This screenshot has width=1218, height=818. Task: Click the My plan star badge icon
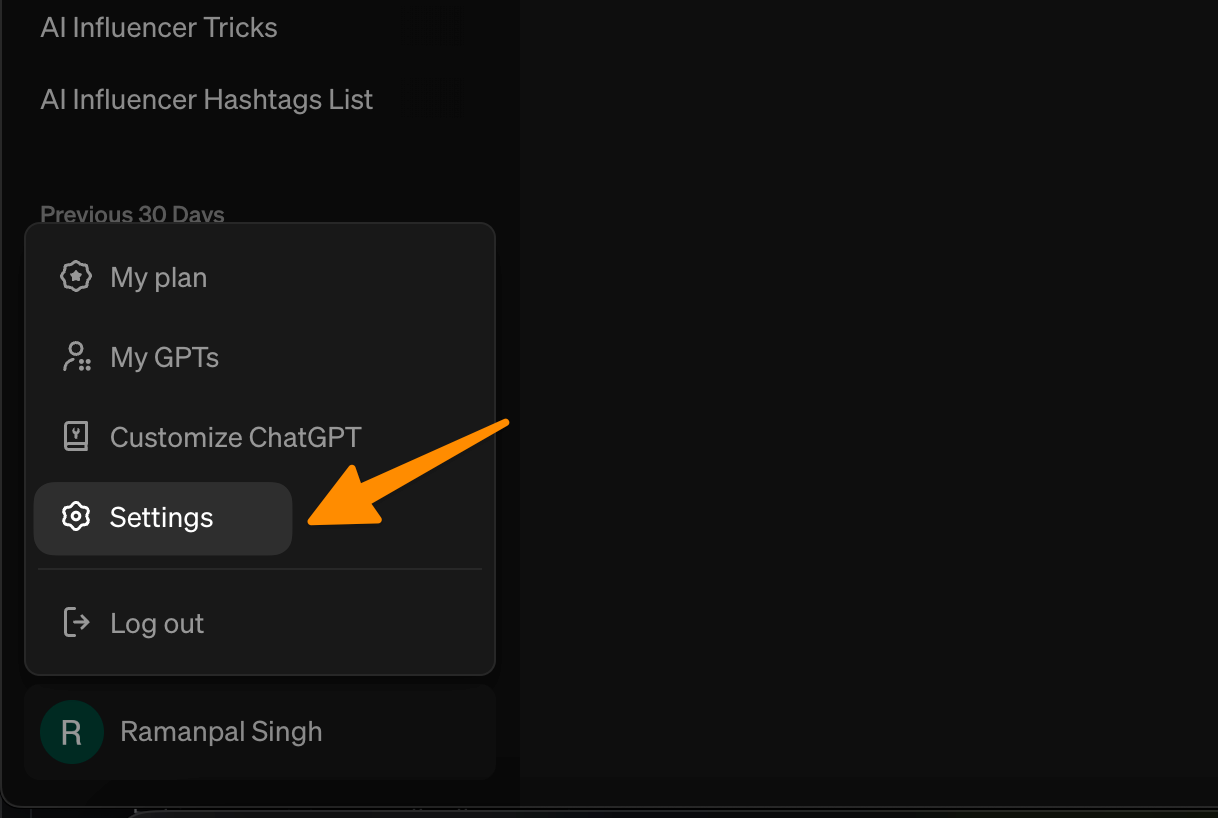[76, 277]
